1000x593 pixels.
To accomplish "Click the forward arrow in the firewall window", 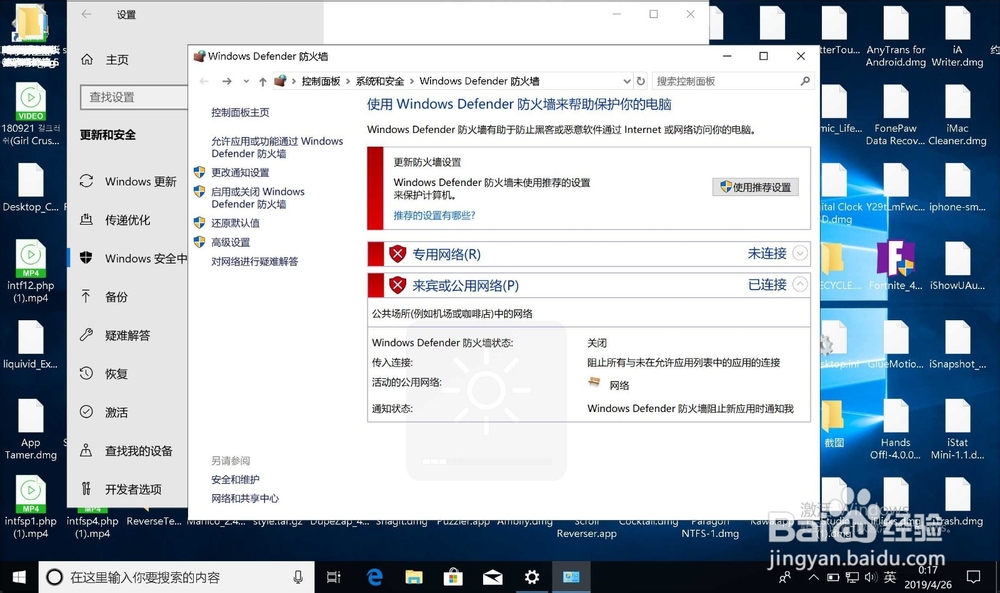I will 226,81.
